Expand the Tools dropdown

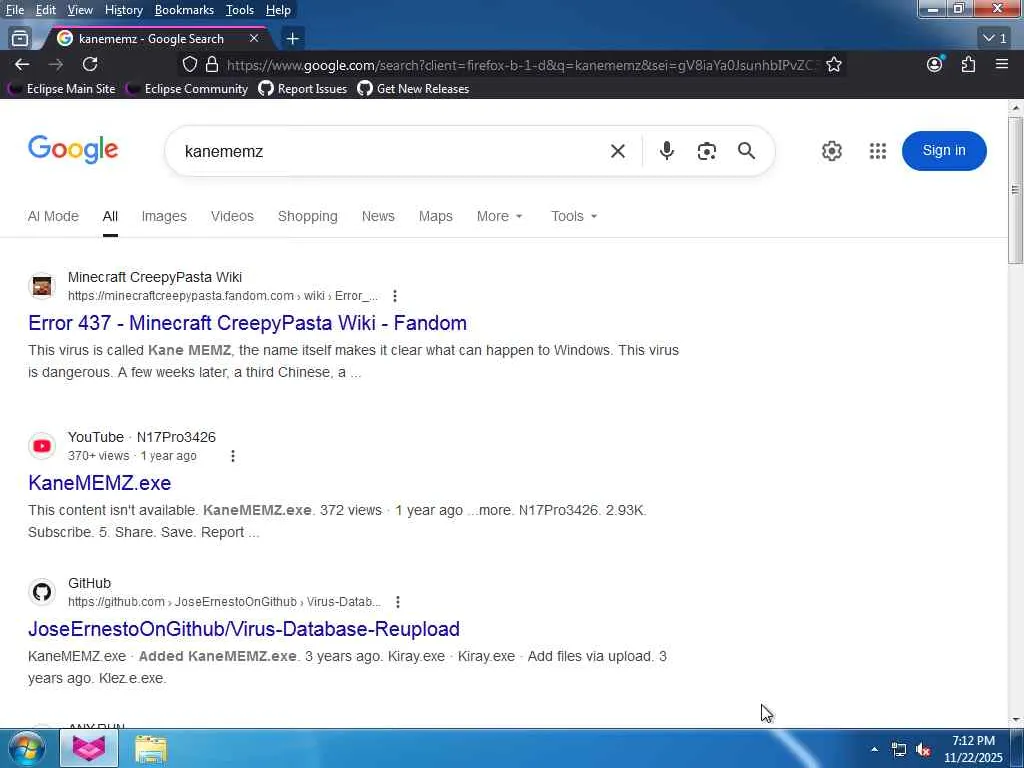coord(574,216)
